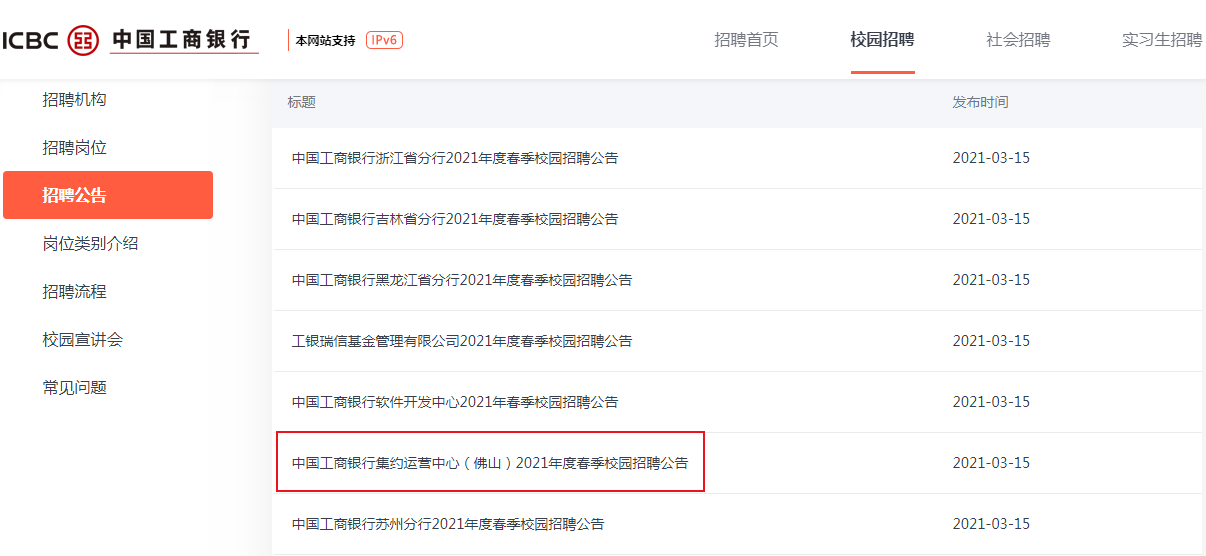Select the 校园招聘 tab
This screenshot has width=1206, height=556.
pyautogui.click(x=882, y=40)
